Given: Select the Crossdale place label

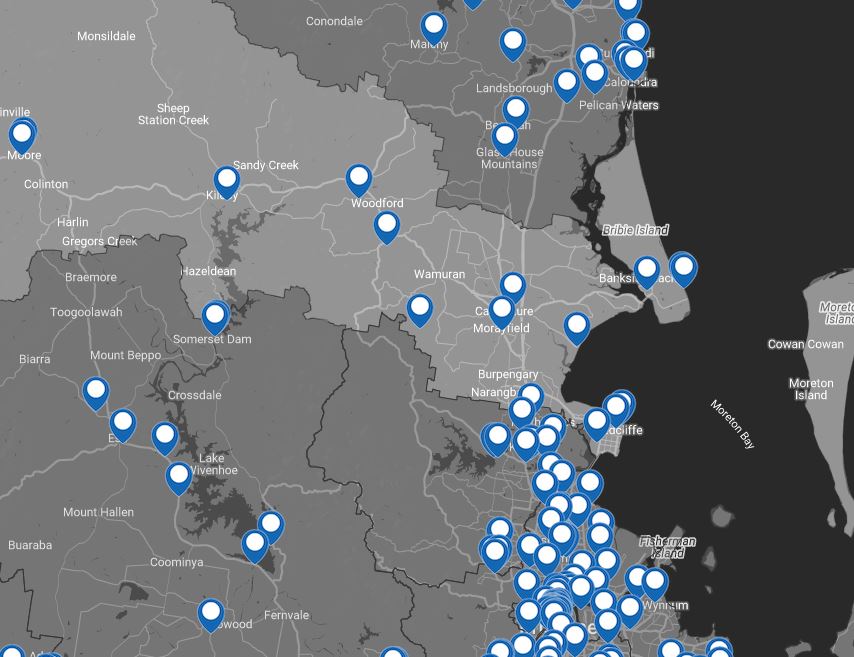Looking at the screenshot, I should [194, 395].
